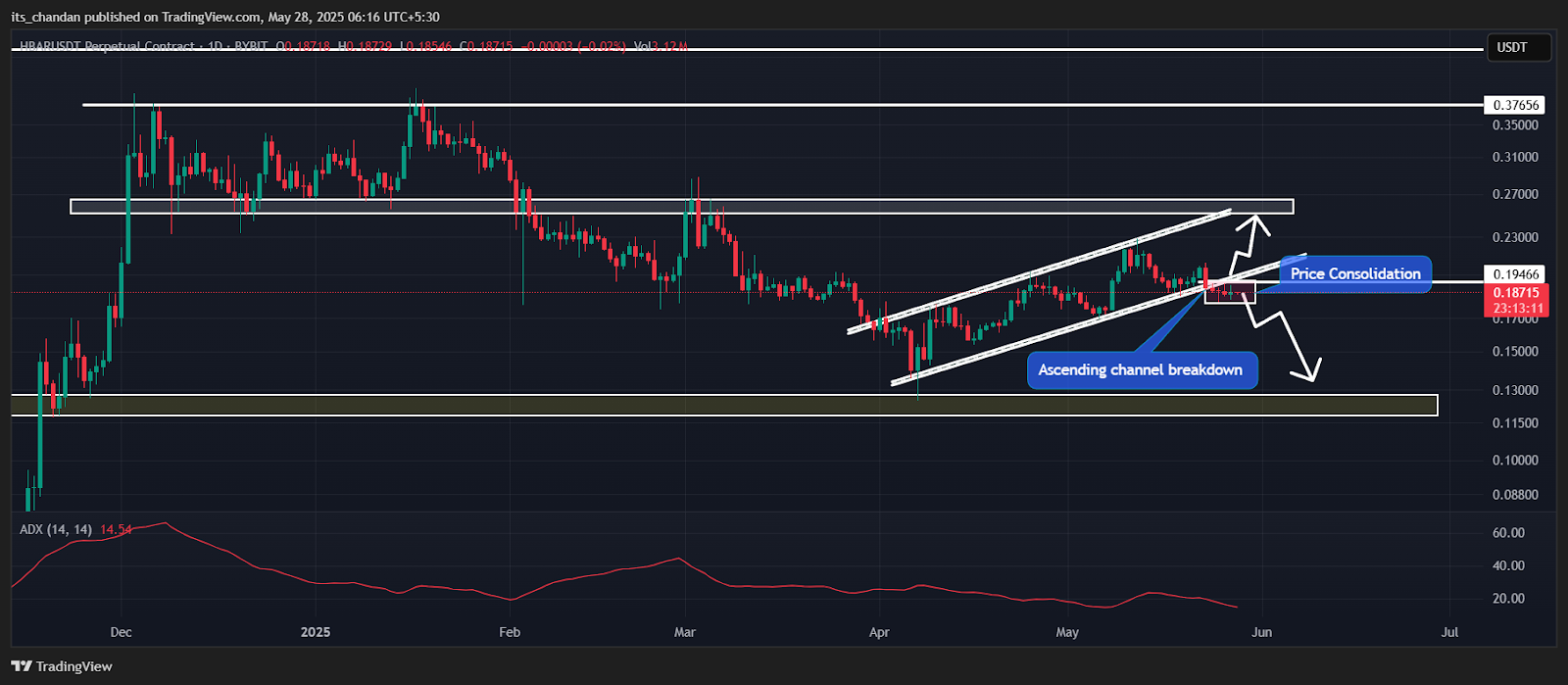Click the 0.10000 price axis value
The width and height of the screenshot is (1568, 685).
click(x=1515, y=461)
